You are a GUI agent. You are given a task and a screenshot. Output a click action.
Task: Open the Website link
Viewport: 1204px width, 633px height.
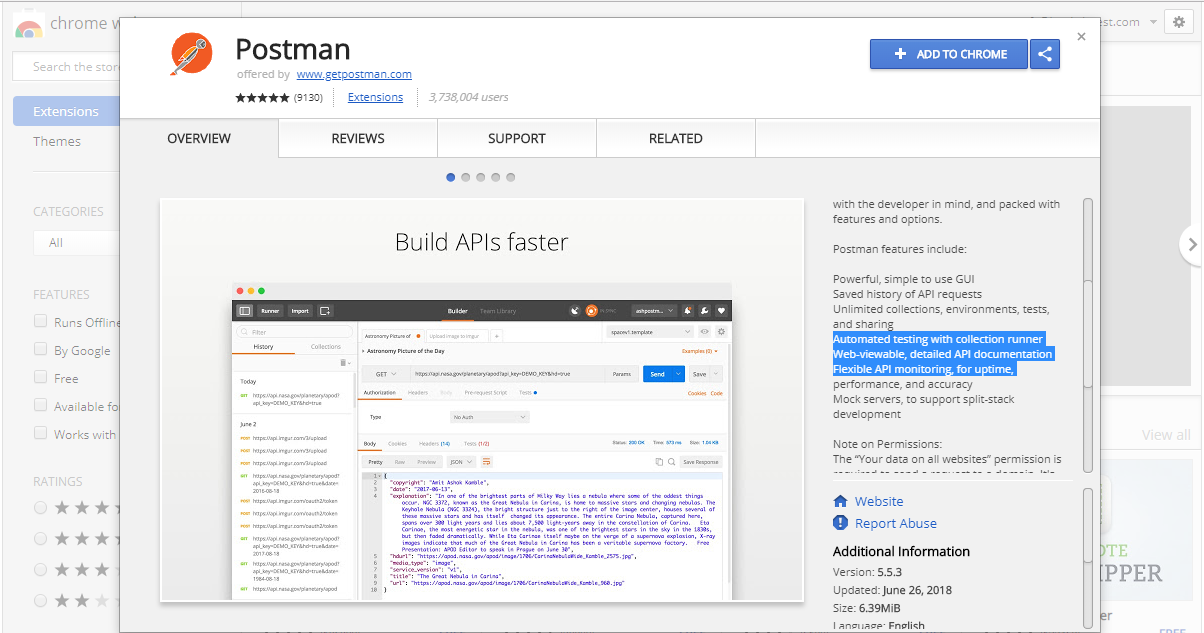879,502
